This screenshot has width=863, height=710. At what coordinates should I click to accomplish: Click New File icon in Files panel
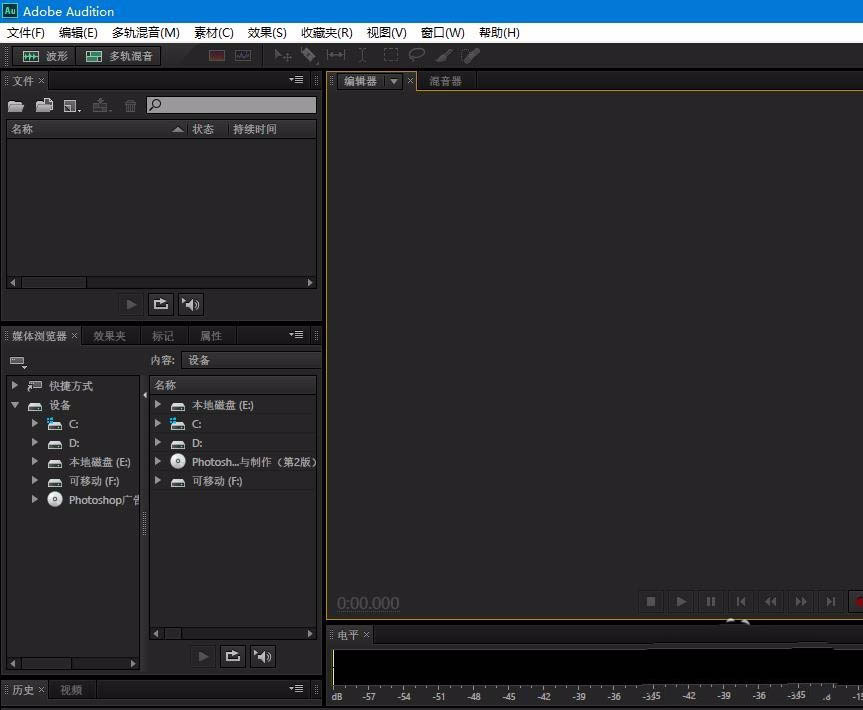pyautogui.click(x=72, y=106)
